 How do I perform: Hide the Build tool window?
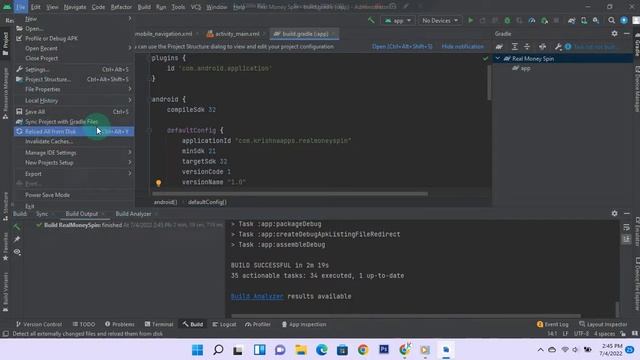coord(627,213)
